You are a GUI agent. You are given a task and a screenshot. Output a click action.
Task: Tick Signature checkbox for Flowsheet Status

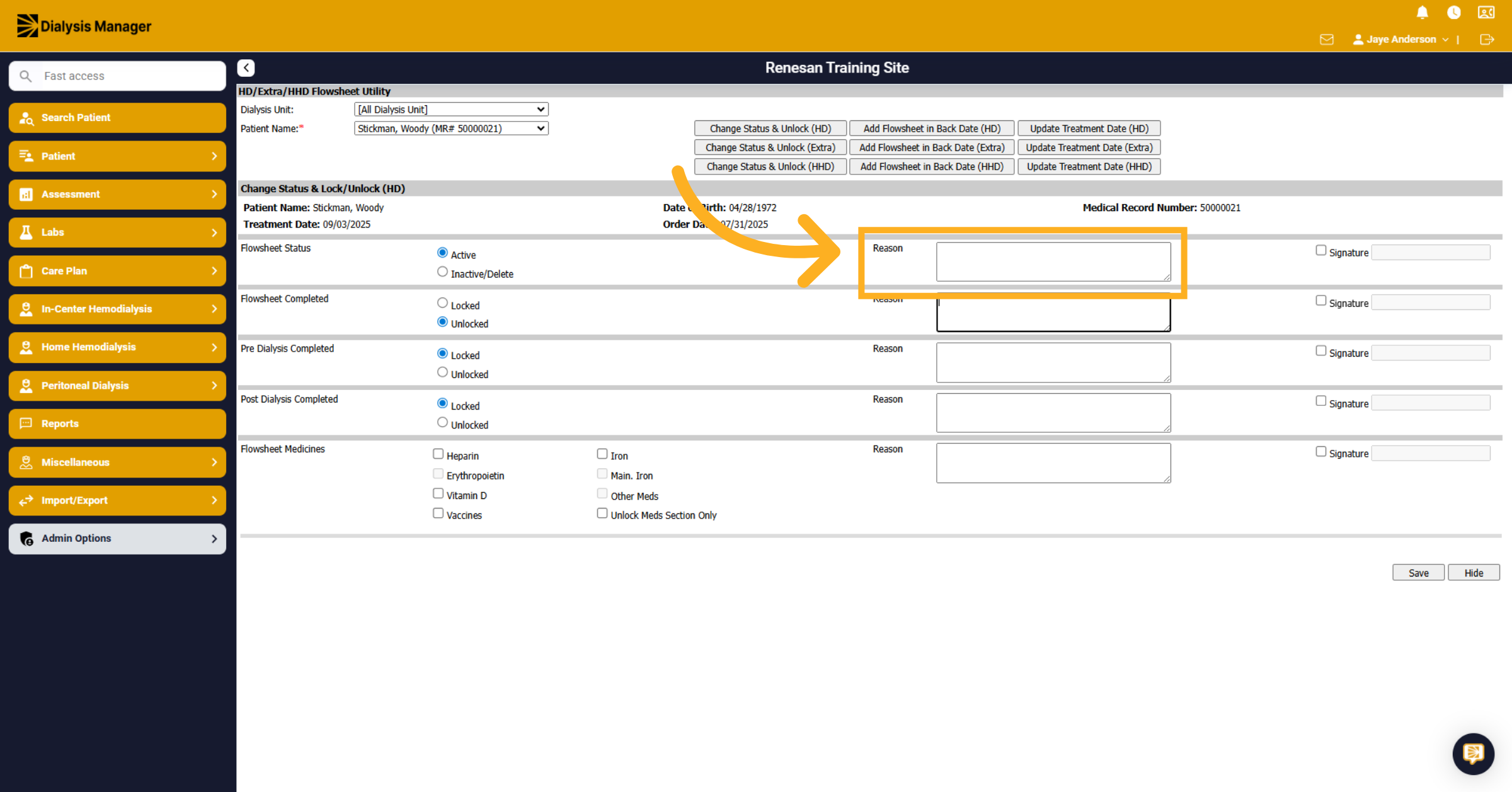(1320, 250)
